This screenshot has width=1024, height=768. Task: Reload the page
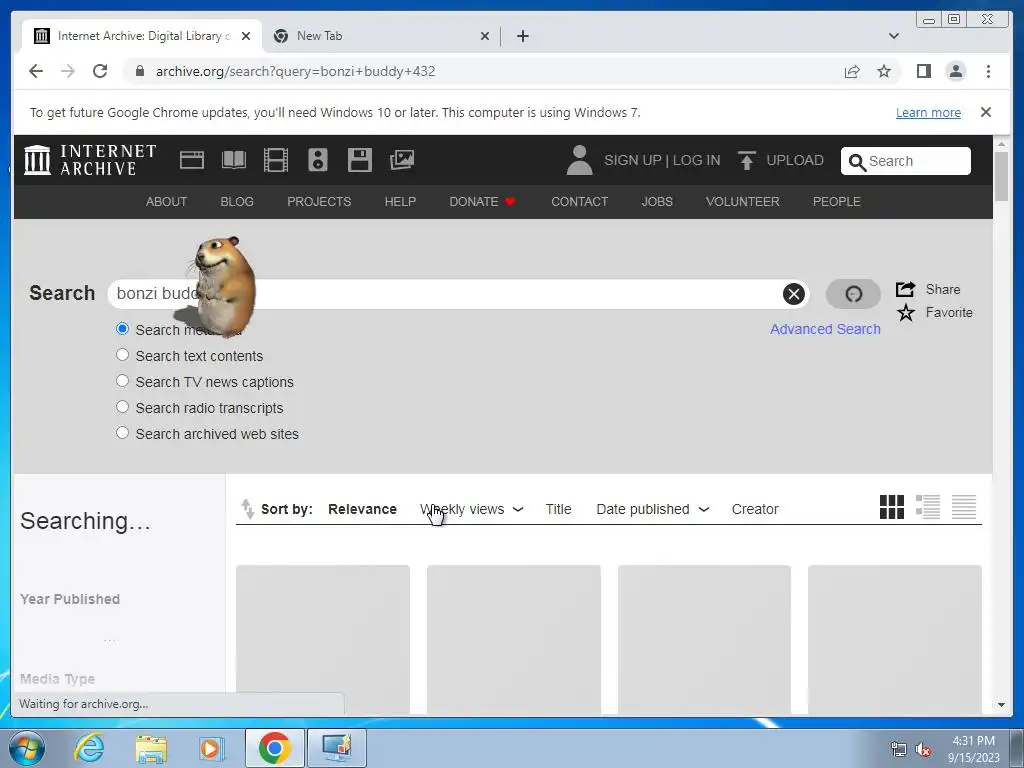coord(100,71)
